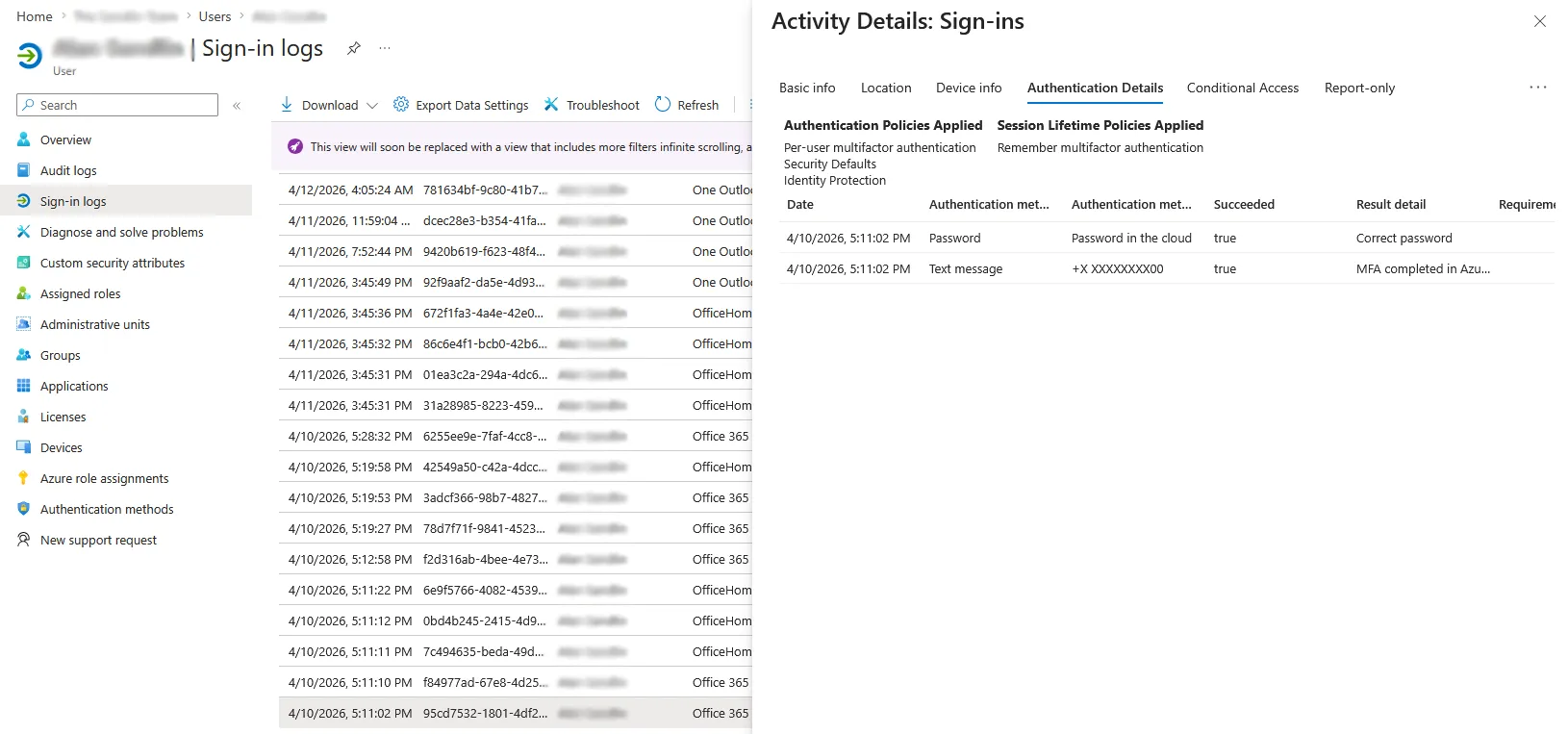The width and height of the screenshot is (1568, 734).
Task: Switch to the Device info tab
Action: coord(968,88)
